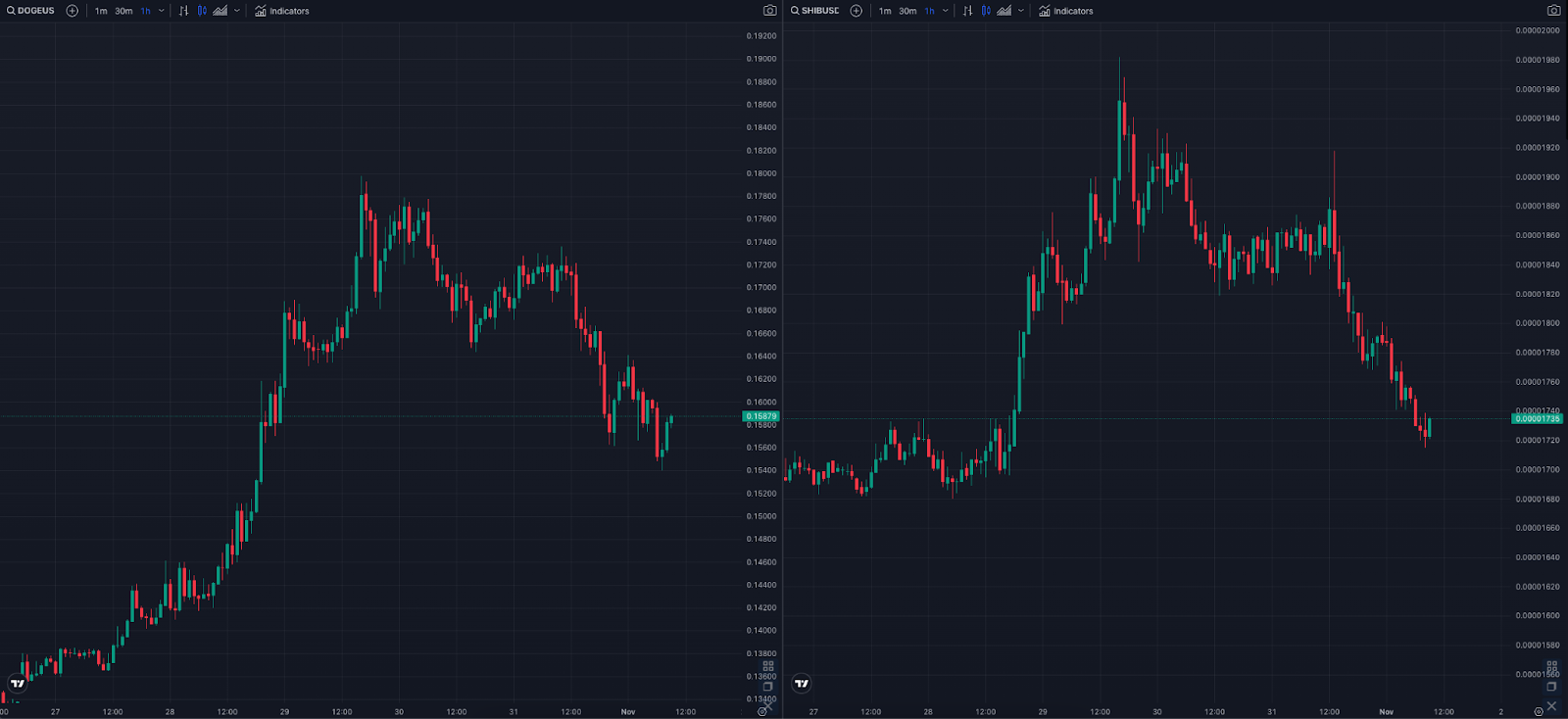Click the 0.15000 price level on the DOGEUS chart scale
This screenshot has height=719, width=1568.
(x=761, y=516)
